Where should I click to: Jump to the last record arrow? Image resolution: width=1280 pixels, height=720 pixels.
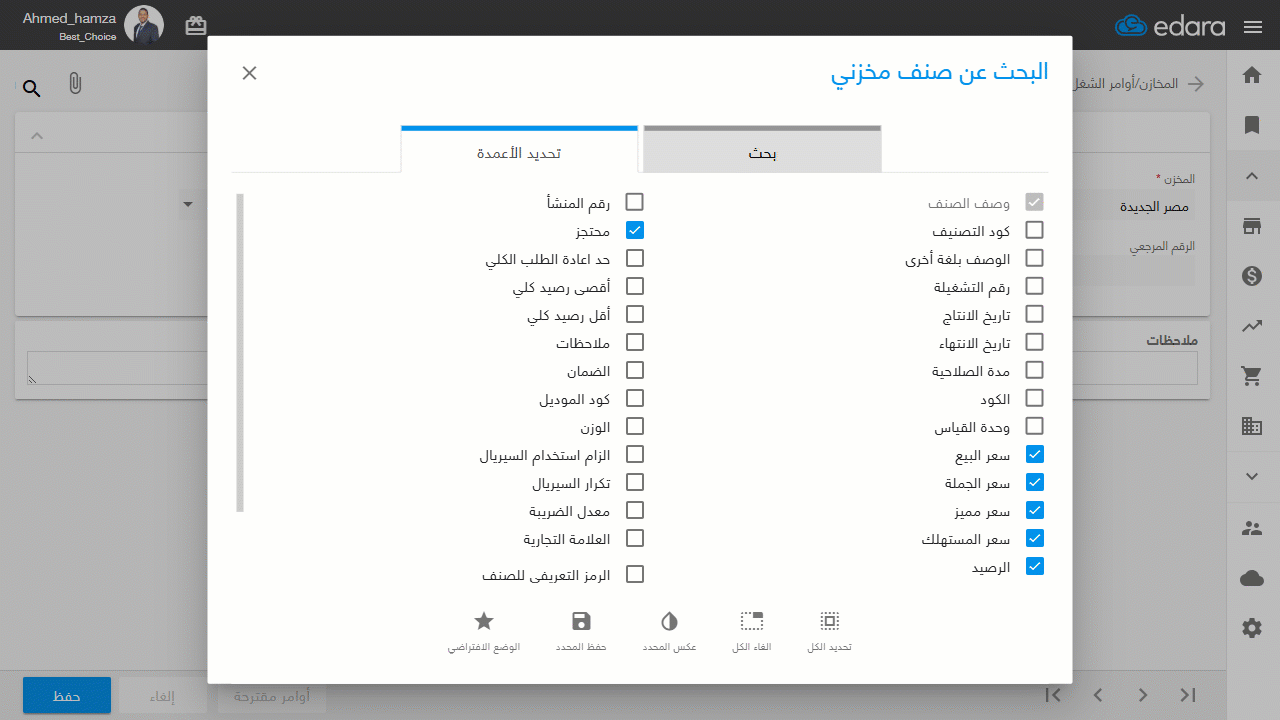tap(1188, 695)
